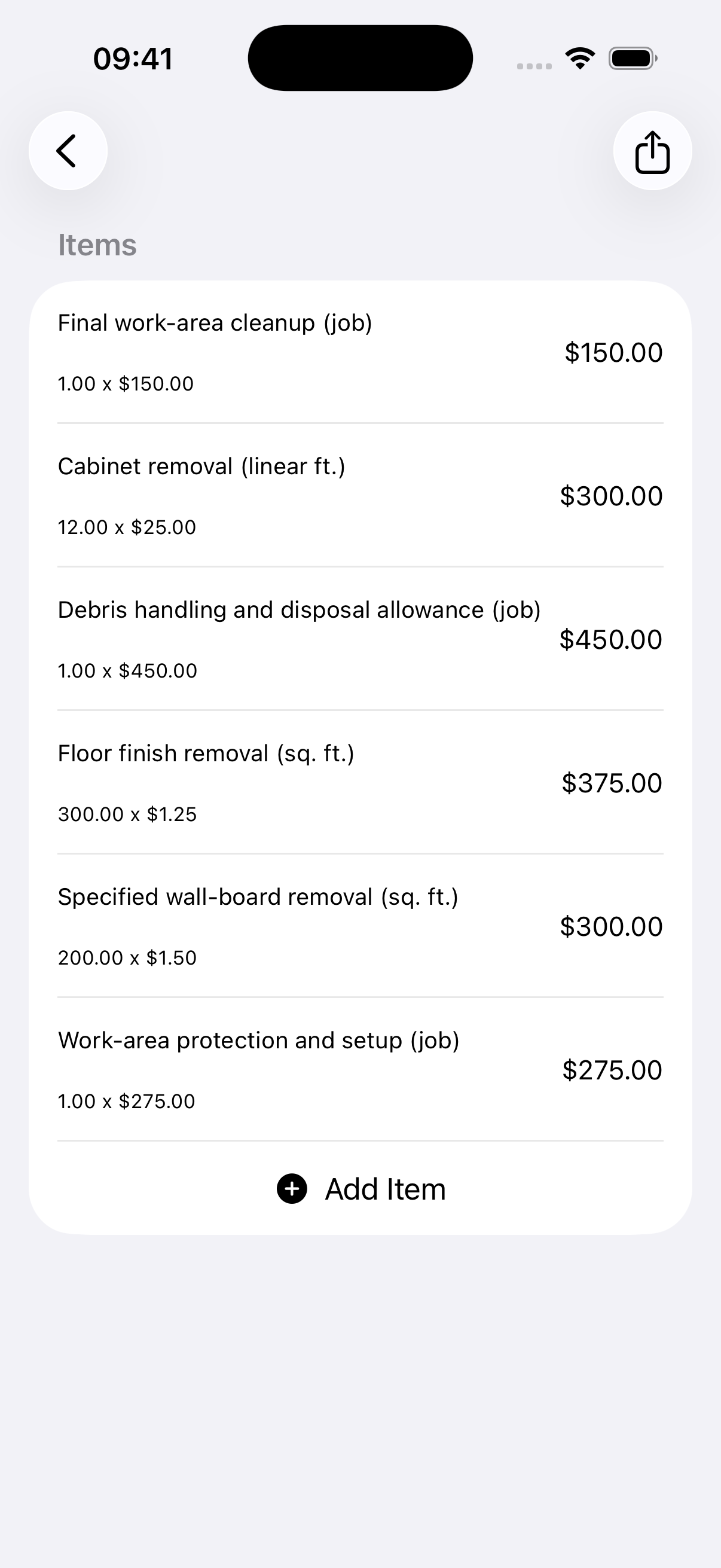
Task: Tap the battery indicator icon
Action: click(x=633, y=59)
